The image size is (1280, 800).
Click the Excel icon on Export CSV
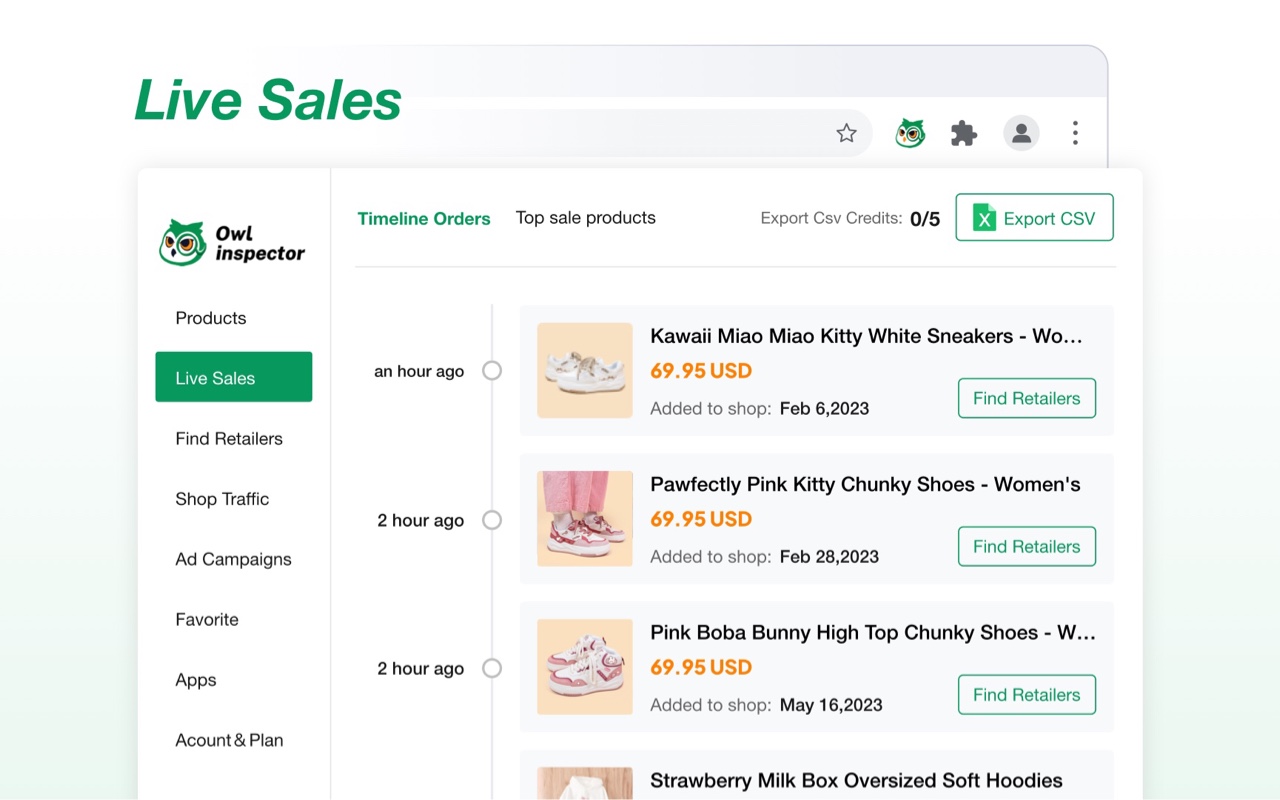[x=984, y=218]
